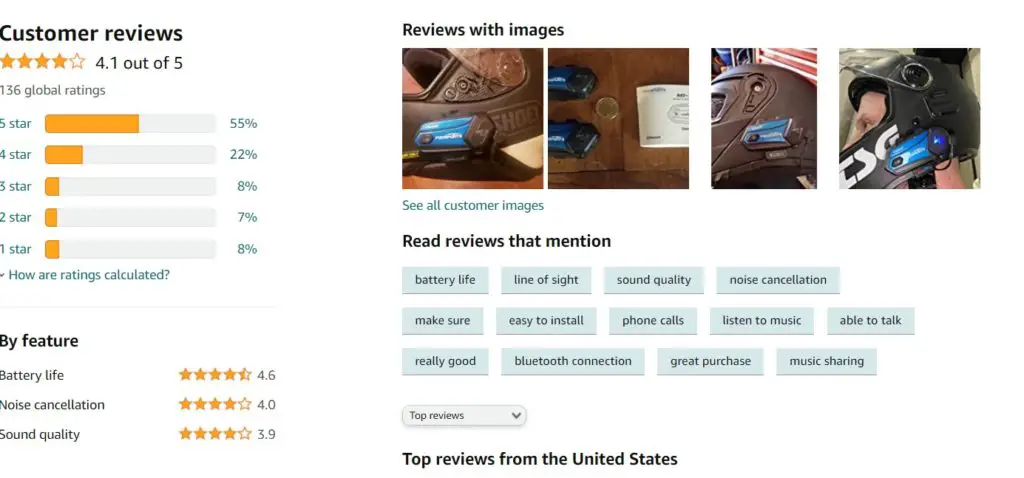1024x478 pixels.
Task: Open review image with two intercom units
Action: point(618,118)
